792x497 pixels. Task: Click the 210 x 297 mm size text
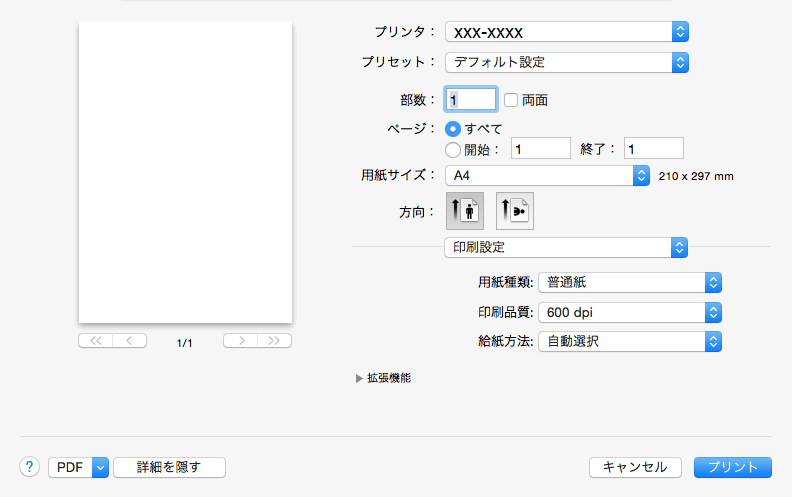696,176
